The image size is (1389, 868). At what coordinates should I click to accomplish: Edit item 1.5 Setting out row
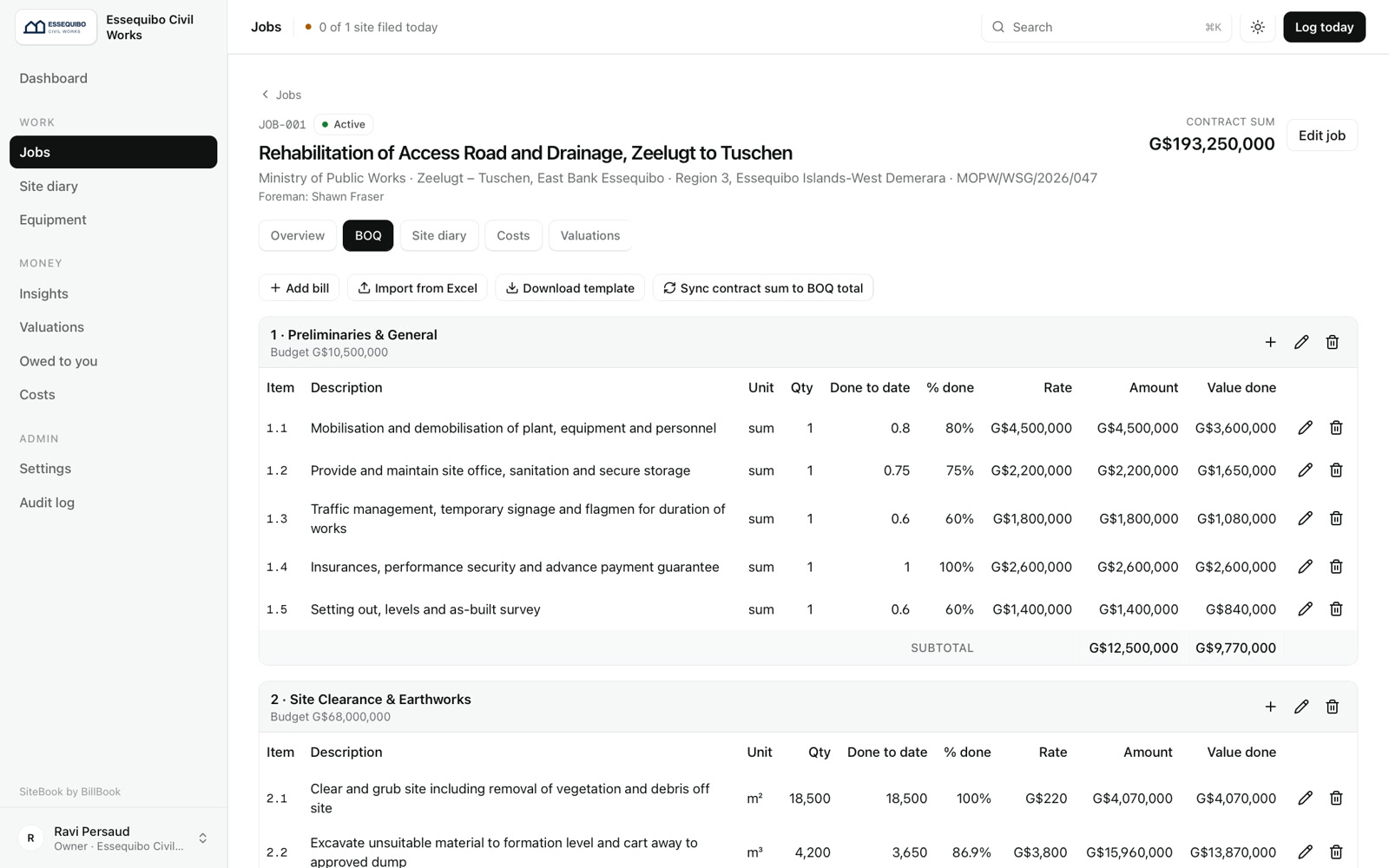pyautogui.click(x=1305, y=609)
